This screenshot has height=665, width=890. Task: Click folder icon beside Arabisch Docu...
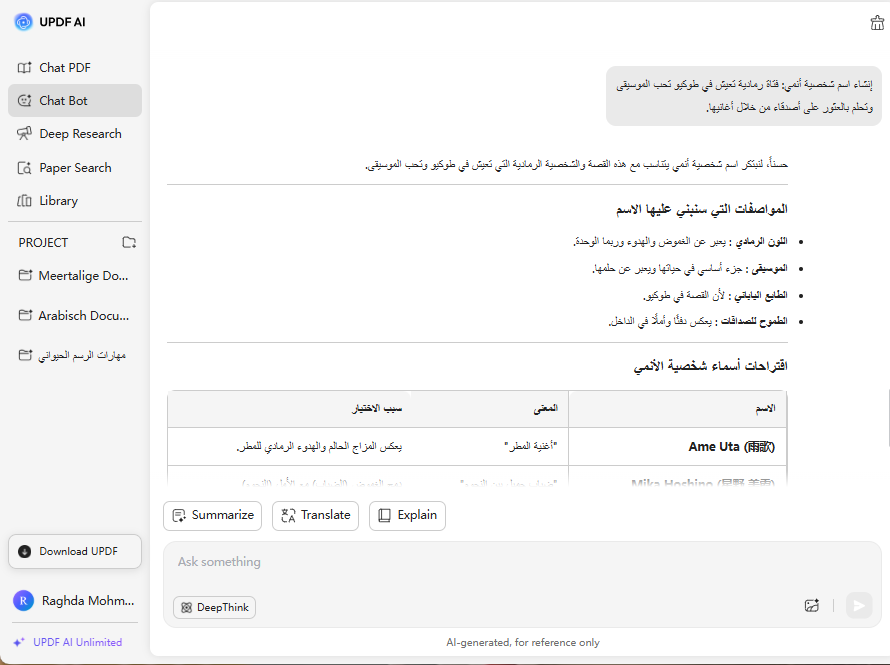(x=25, y=315)
